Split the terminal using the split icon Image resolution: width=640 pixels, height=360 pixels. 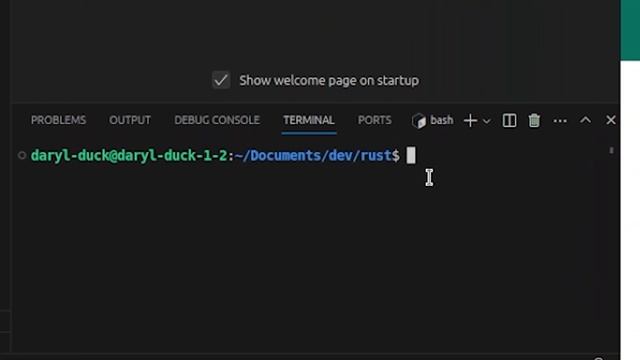pos(509,120)
